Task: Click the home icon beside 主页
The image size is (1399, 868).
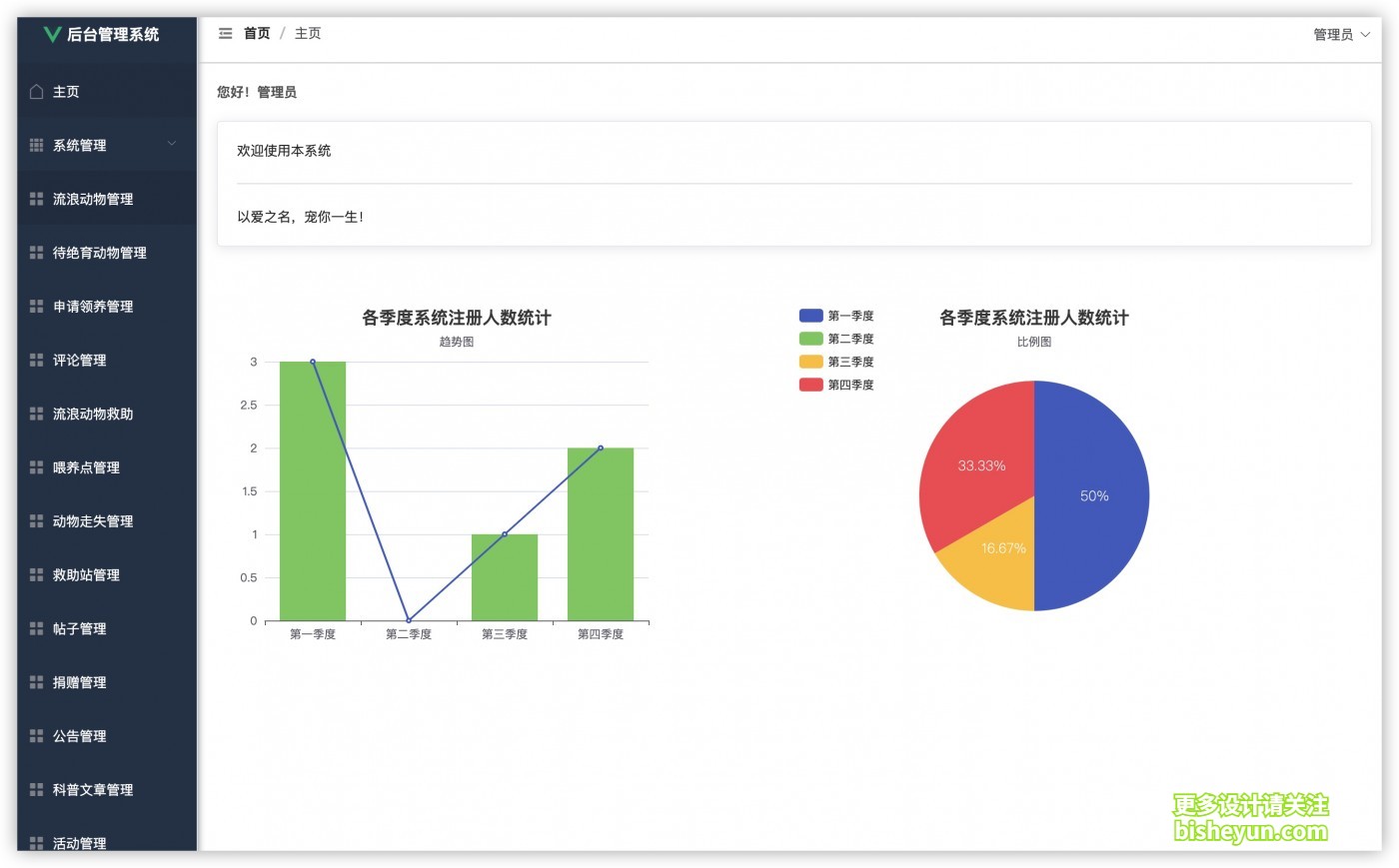Action: click(37, 92)
